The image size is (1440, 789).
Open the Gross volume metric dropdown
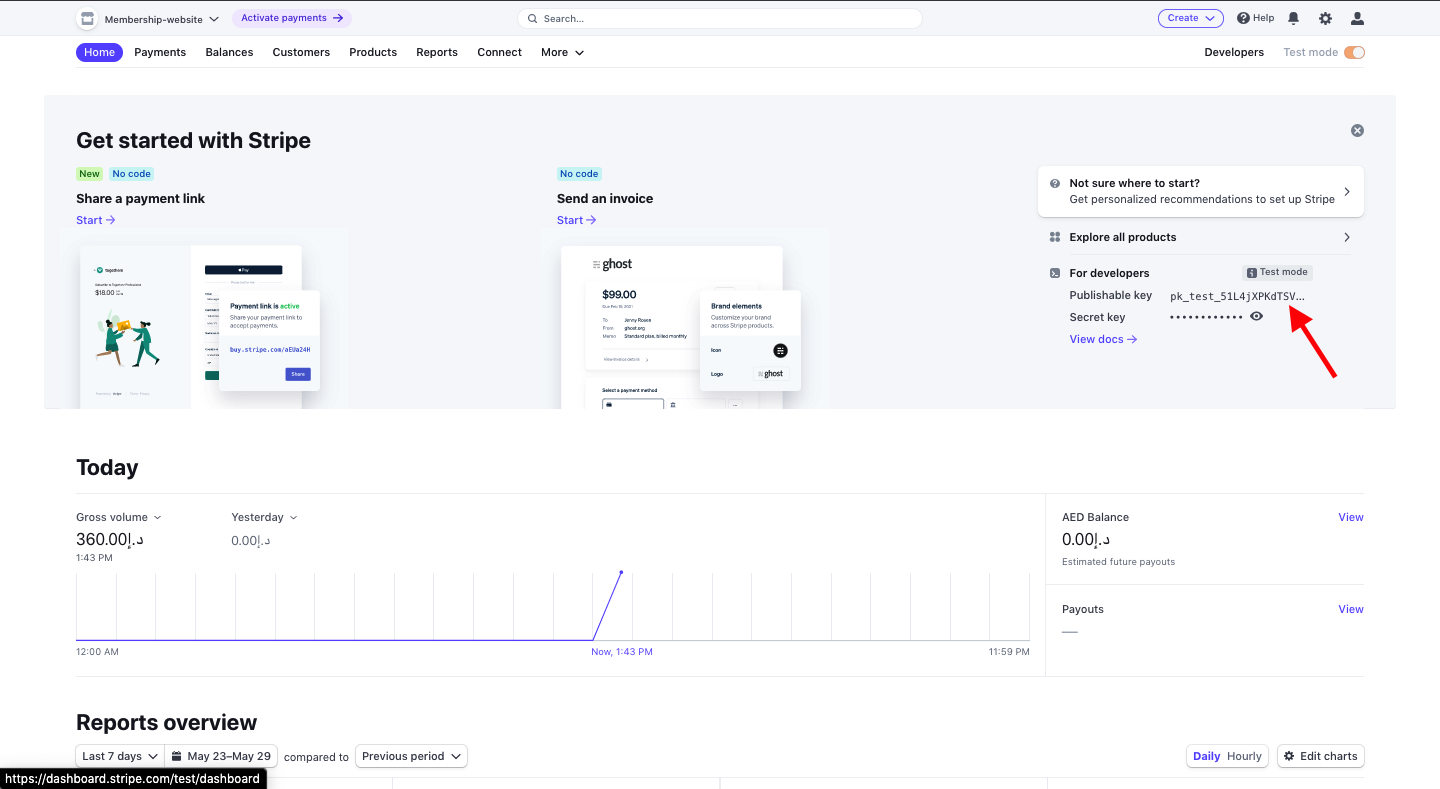point(119,517)
